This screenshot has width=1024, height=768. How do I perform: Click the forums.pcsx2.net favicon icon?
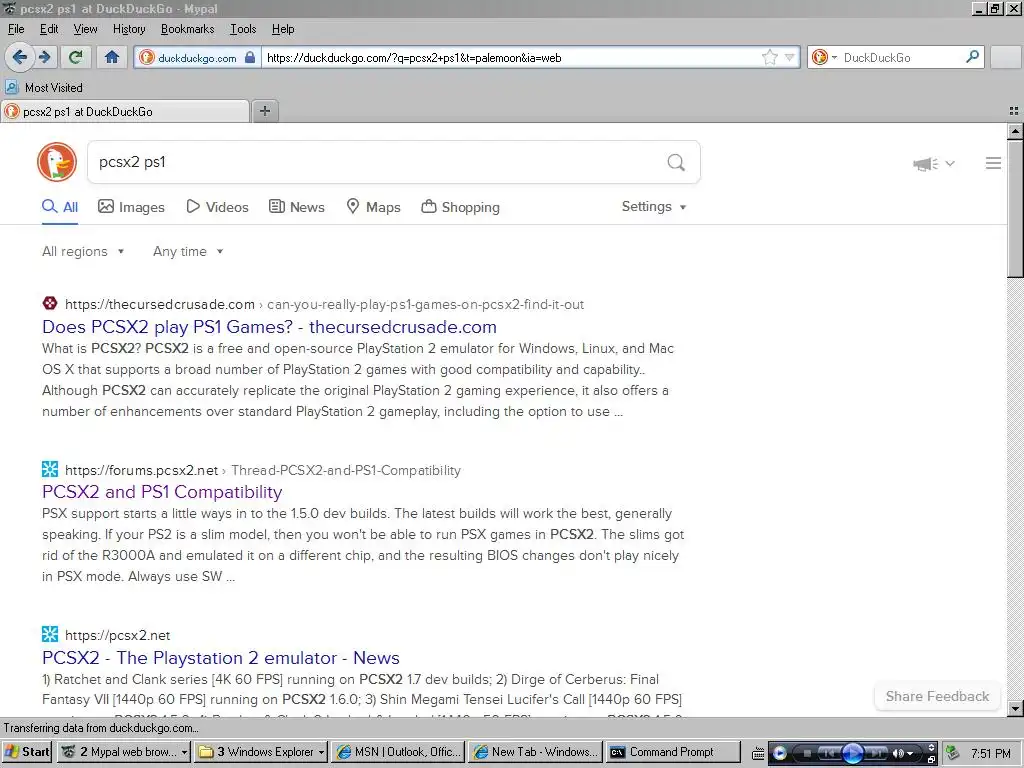point(50,469)
